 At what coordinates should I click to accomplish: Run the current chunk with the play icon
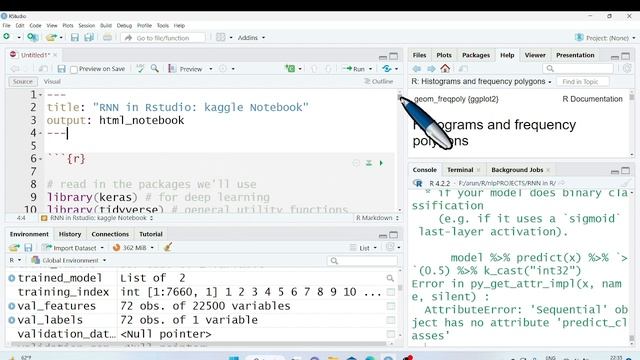(381, 163)
